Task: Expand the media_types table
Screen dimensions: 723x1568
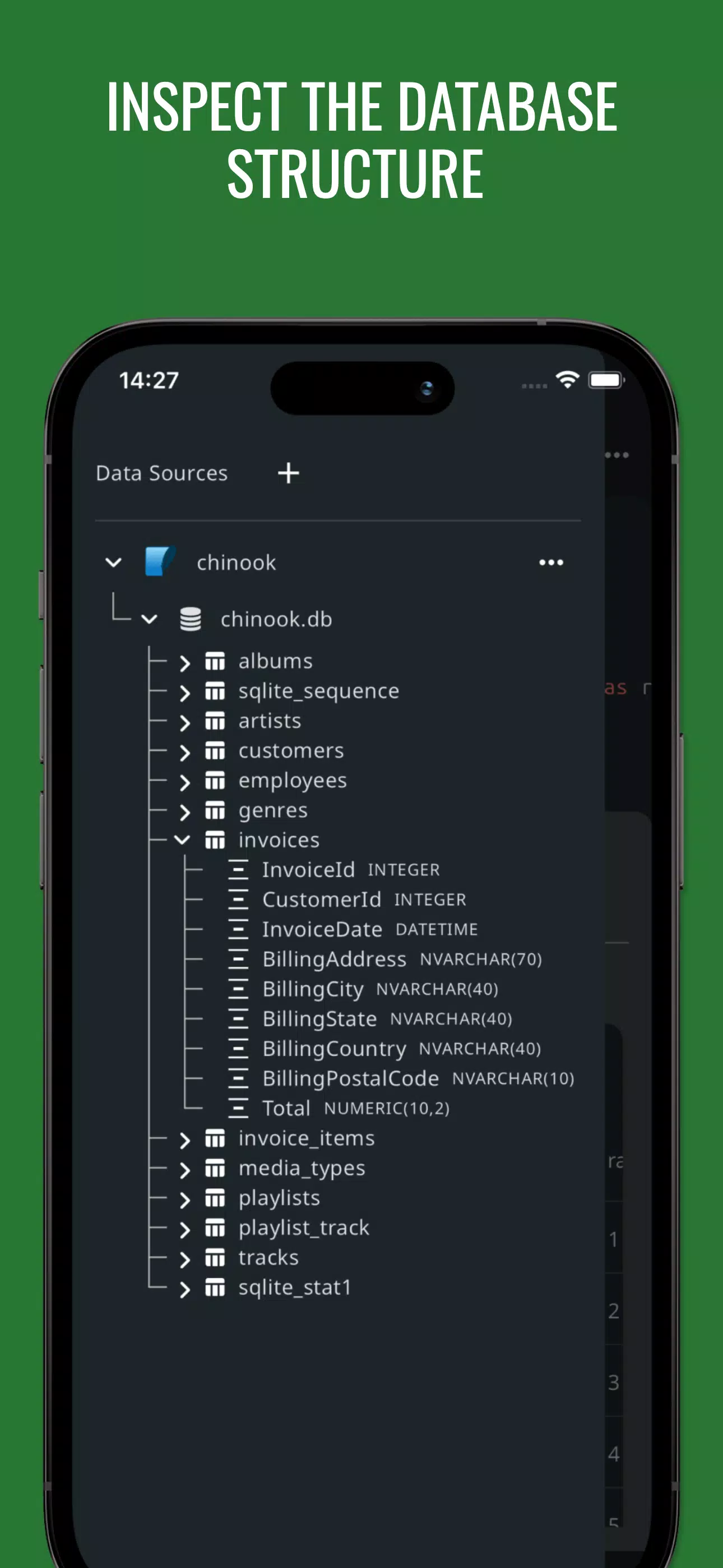Action: click(x=184, y=1170)
